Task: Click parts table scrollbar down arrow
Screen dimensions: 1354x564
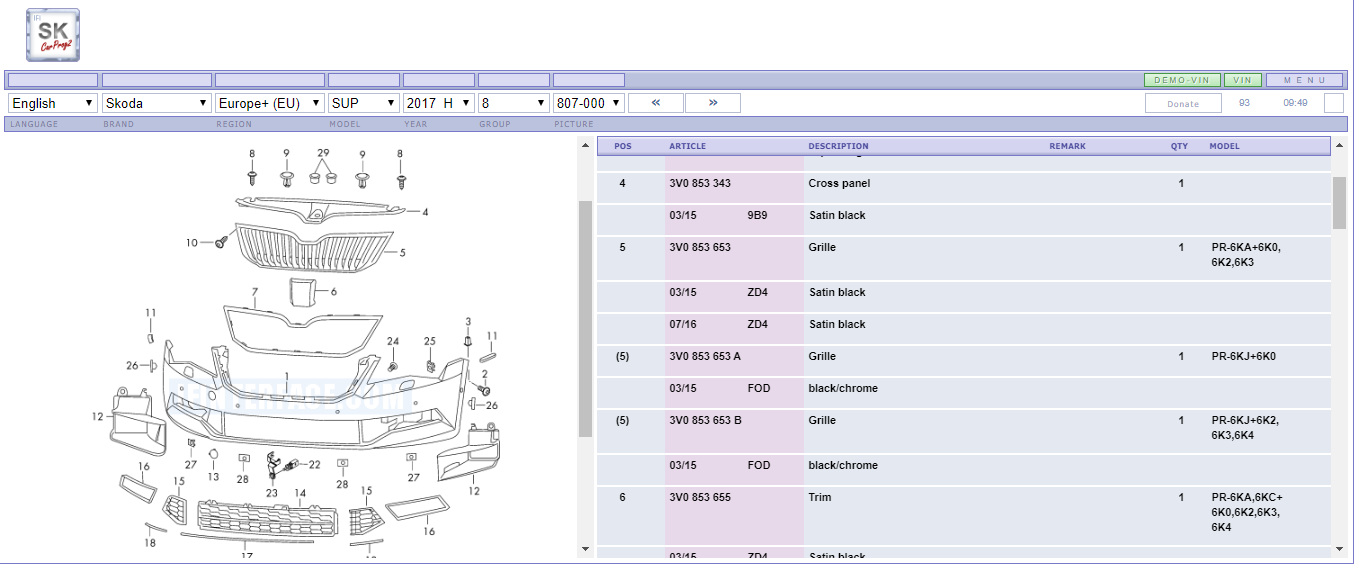Action: (x=1340, y=548)
